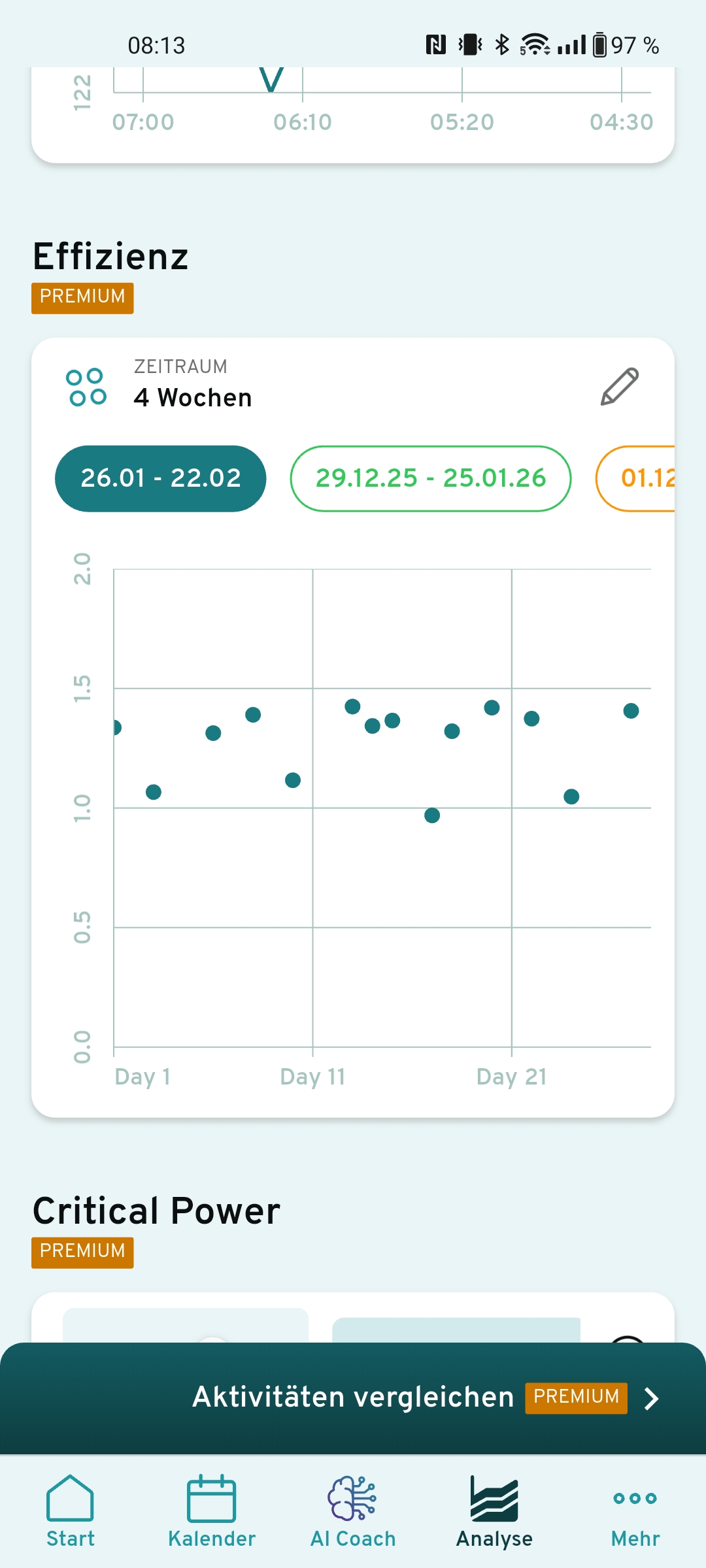
Task: Tap the PREMIUM badge under Critical Power
Action: click(x=82, y=1252)
